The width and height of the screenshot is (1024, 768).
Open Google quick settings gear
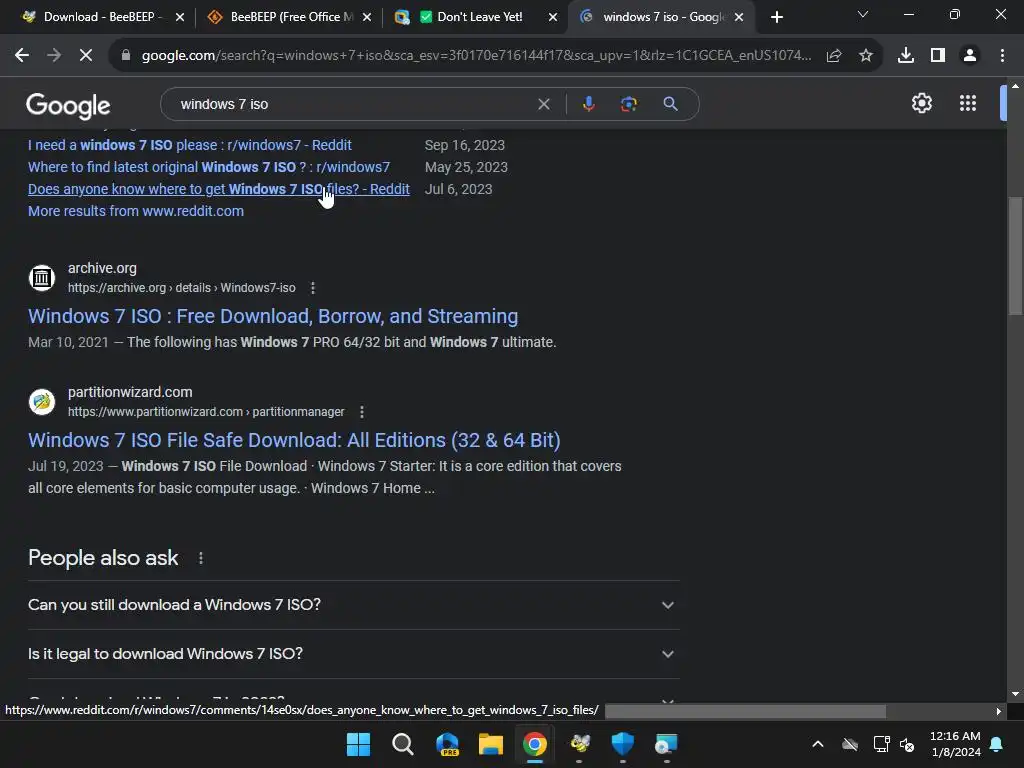pos(921,103)
